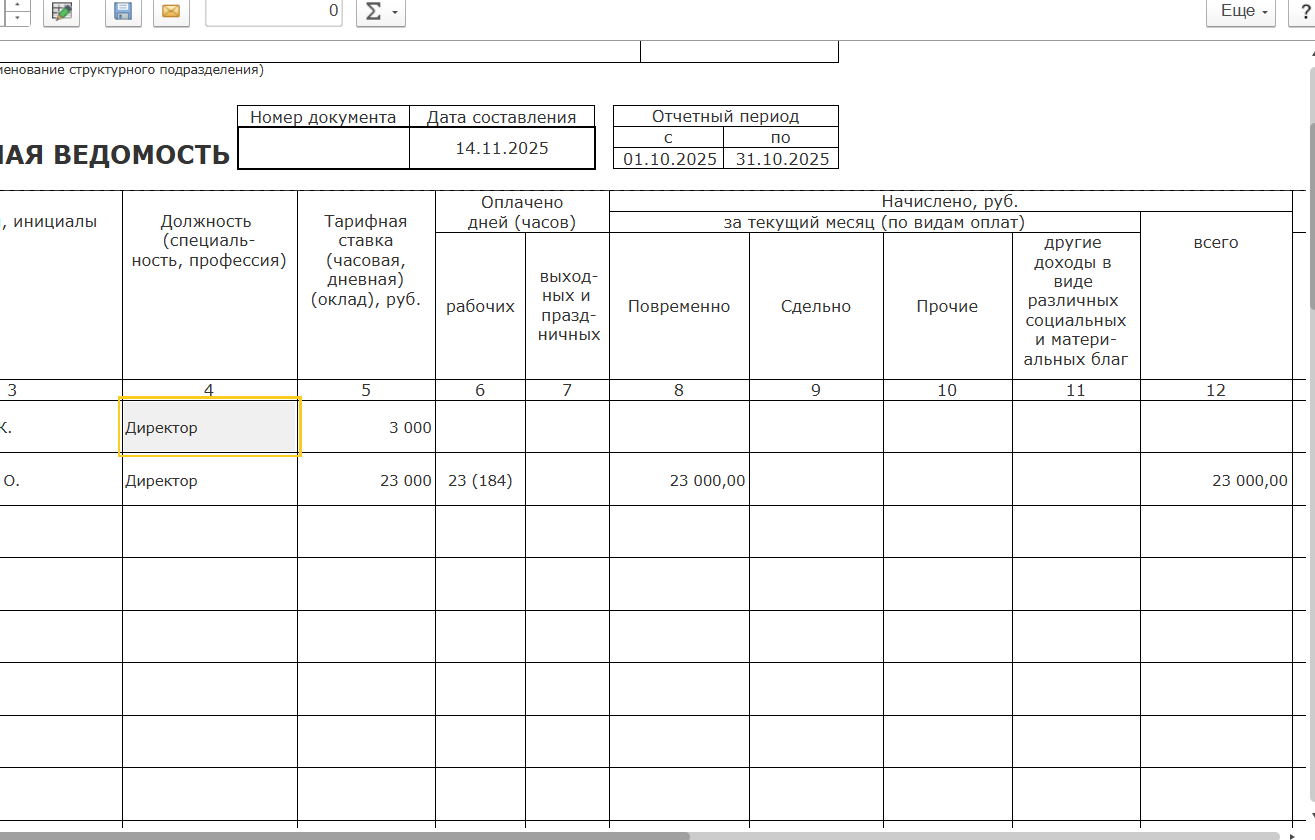The height and width of the screenshot is (840, 1315).
Task: Click the period end date 31.10.2025
Action: click(781, 159)
